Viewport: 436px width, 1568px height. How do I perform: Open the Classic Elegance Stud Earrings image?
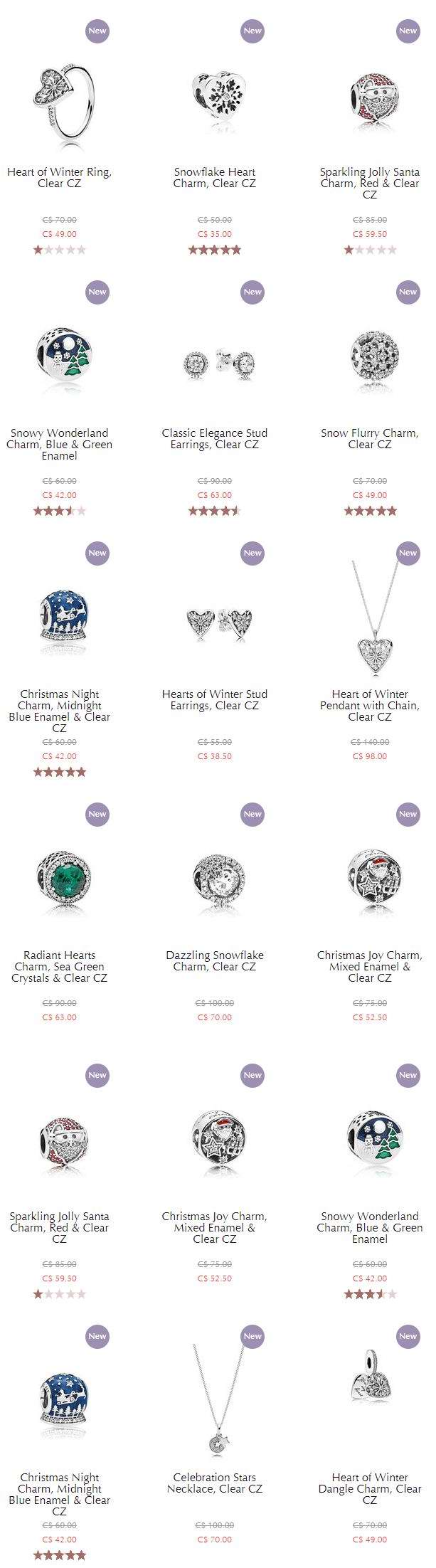[215, 362]
